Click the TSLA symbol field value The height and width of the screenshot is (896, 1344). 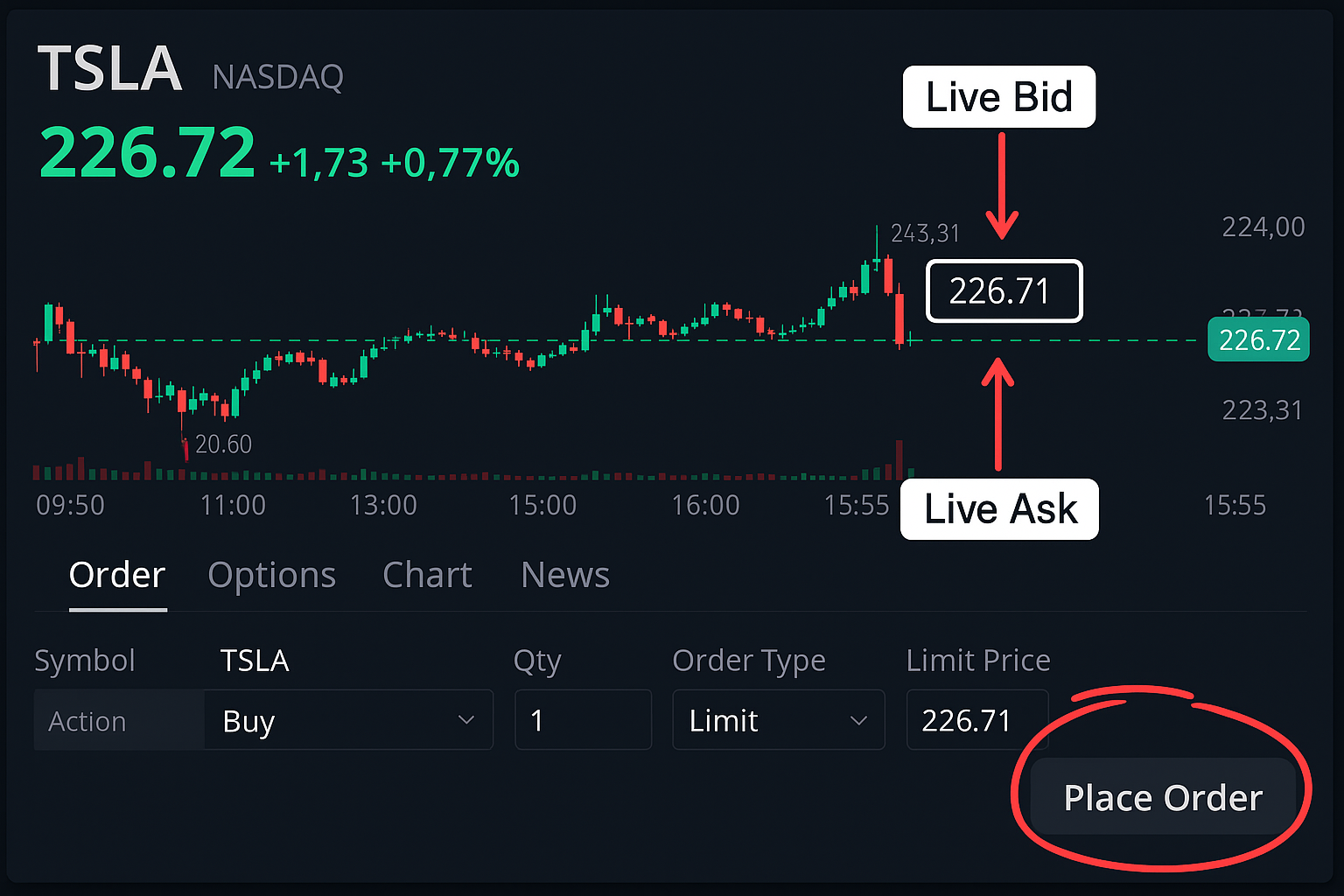tap(254, 661)
